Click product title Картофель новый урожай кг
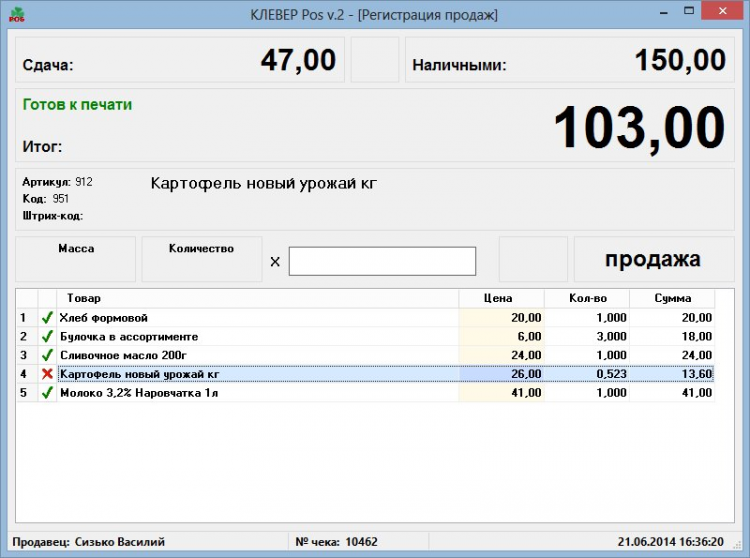This screenshot has width=750, height=558. pyautogui.click(x=264, y=184)
